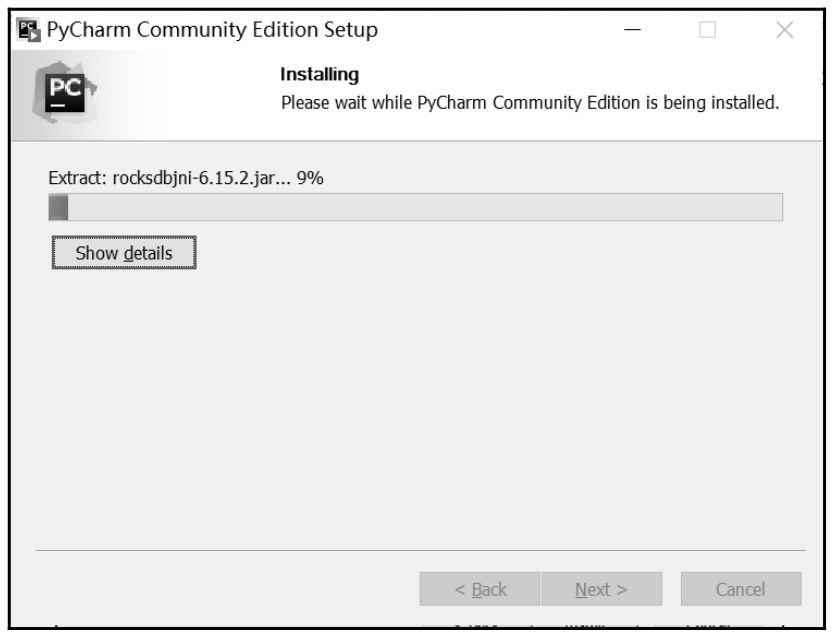Click the 9% progress percentage text

pyautogui.click(x=310, y=178)
